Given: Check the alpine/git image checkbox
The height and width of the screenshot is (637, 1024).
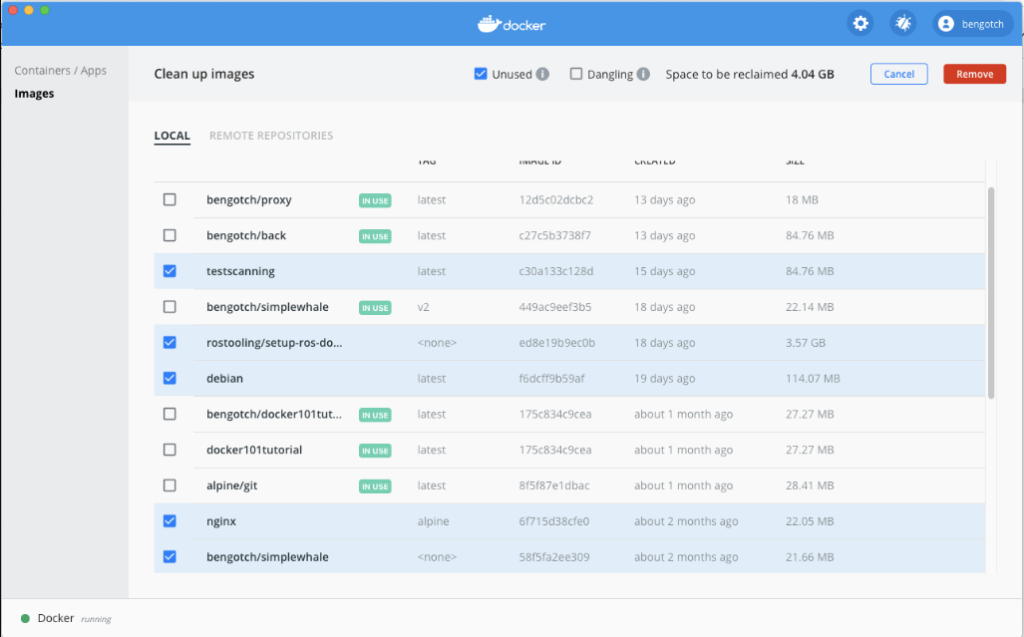Looking at the screenshot, I should [x=170, y=485].
